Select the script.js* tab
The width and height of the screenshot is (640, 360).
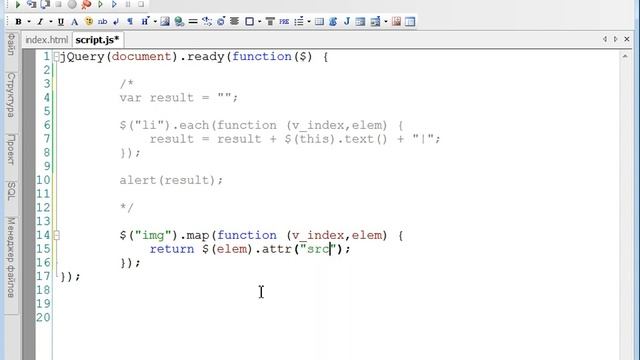pos(97,40)
